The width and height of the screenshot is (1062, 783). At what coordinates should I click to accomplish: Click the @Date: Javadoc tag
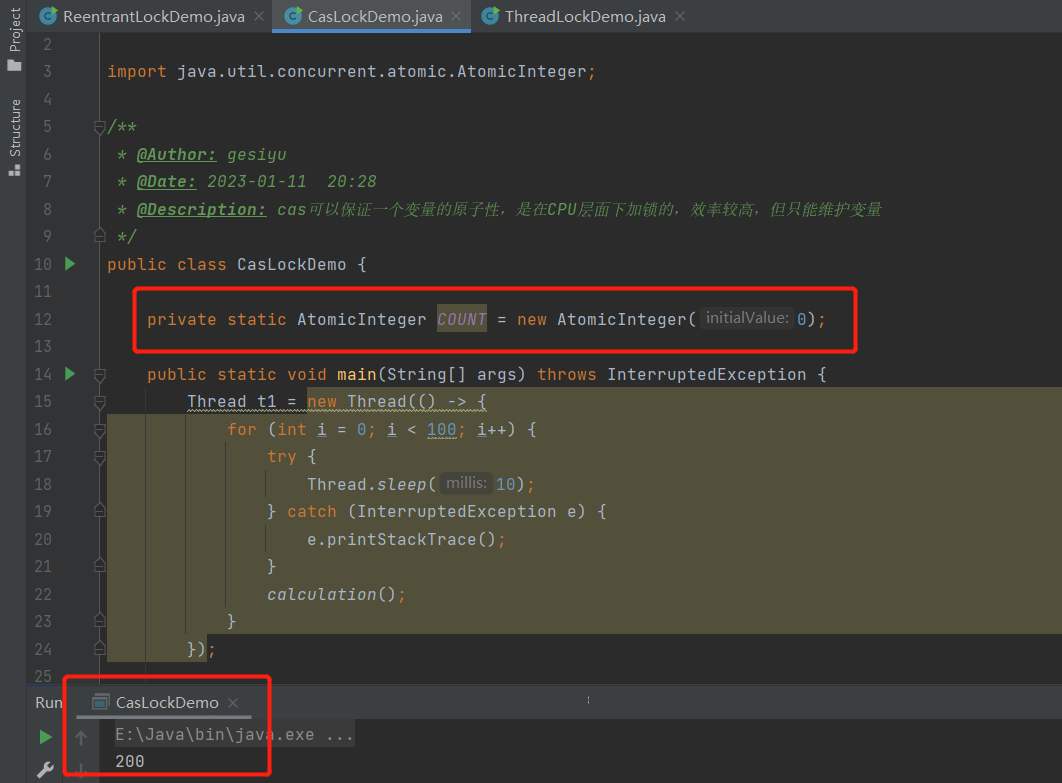click(167, 182)
